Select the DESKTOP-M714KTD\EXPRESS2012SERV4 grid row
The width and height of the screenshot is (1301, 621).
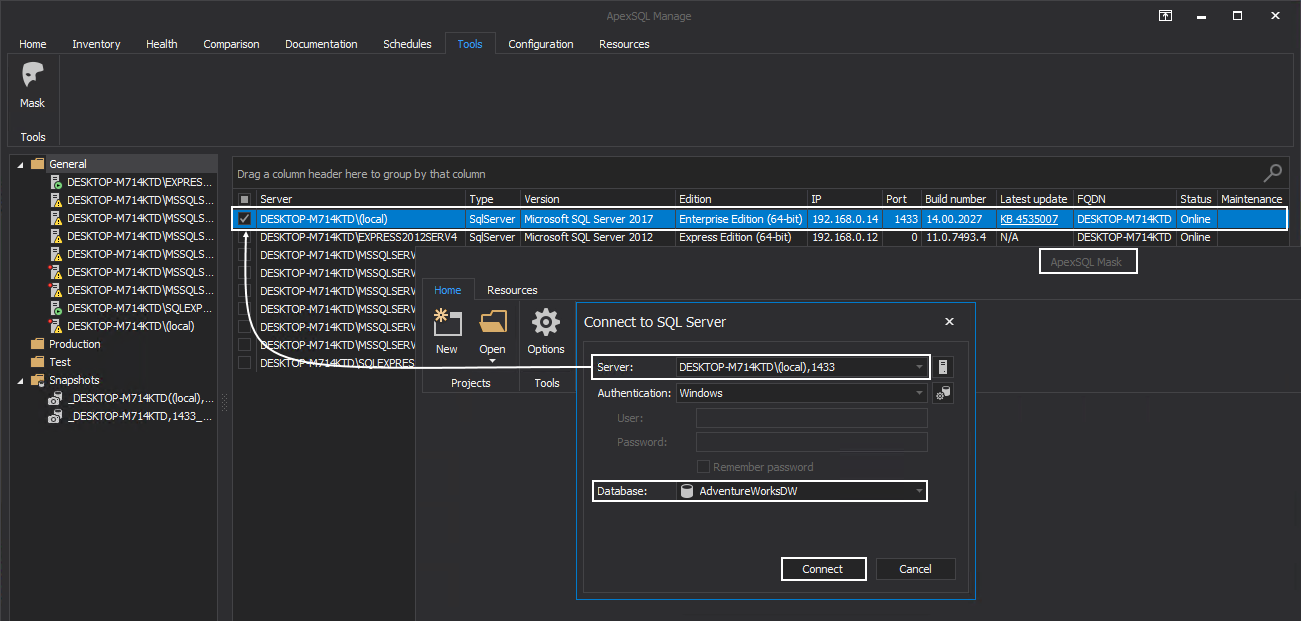tap(760, 237)
